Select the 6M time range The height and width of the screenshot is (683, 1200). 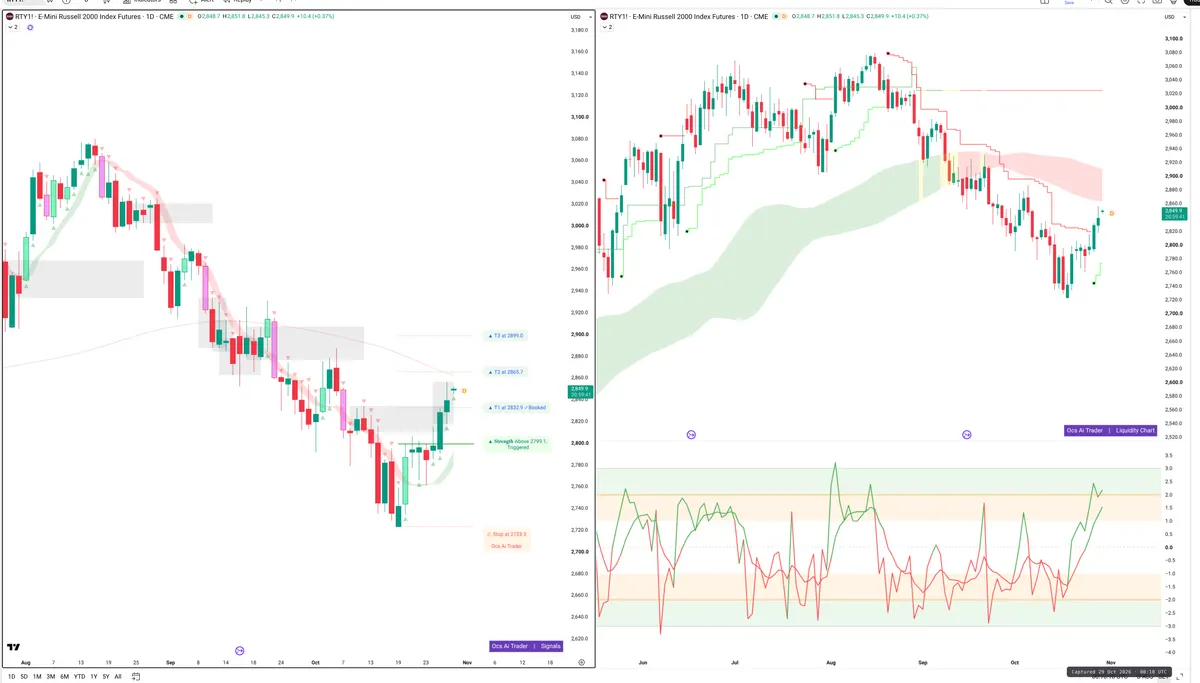click(64, 677)
